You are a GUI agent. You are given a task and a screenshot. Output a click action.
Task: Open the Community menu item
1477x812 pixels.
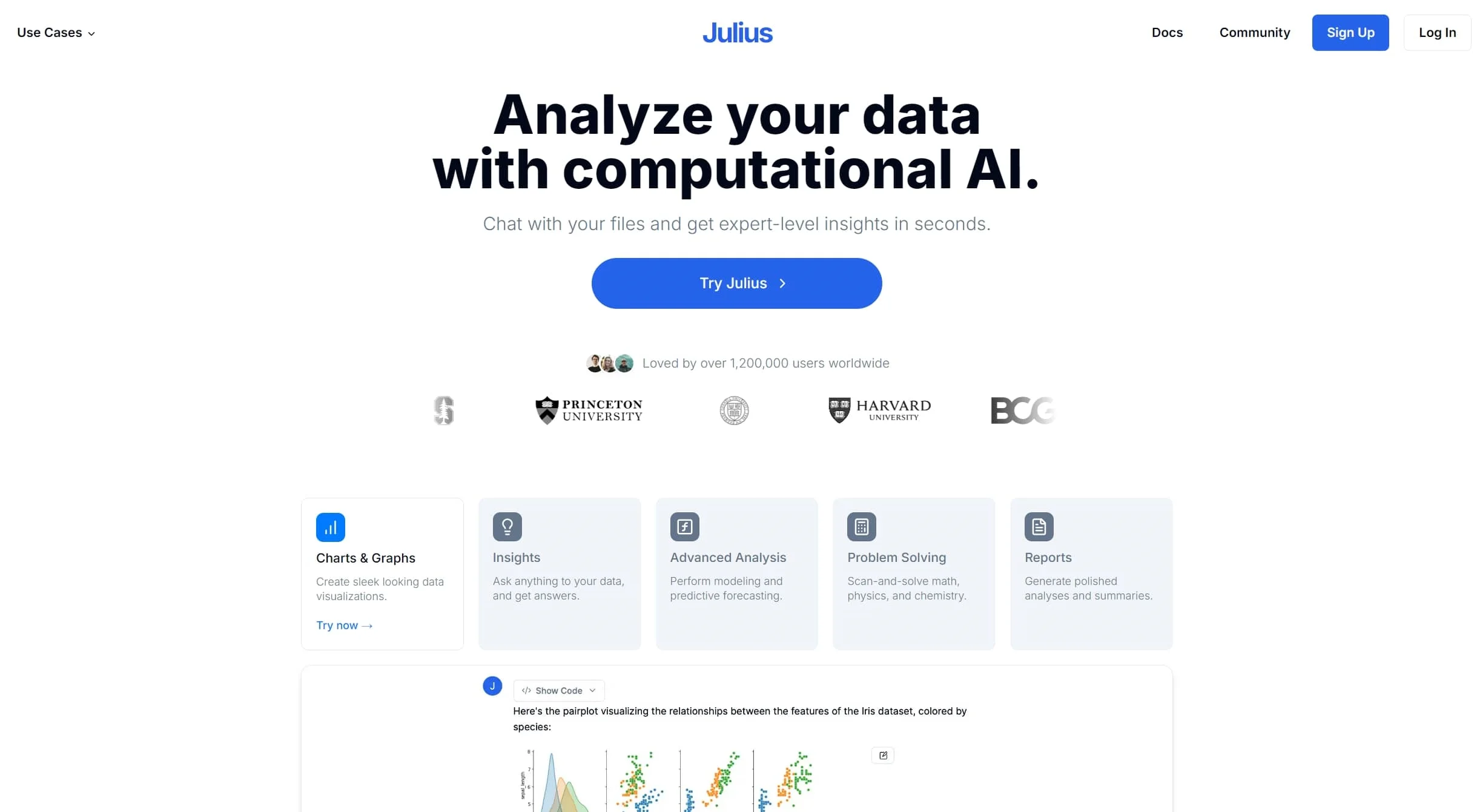click(x=1254, y=32)
